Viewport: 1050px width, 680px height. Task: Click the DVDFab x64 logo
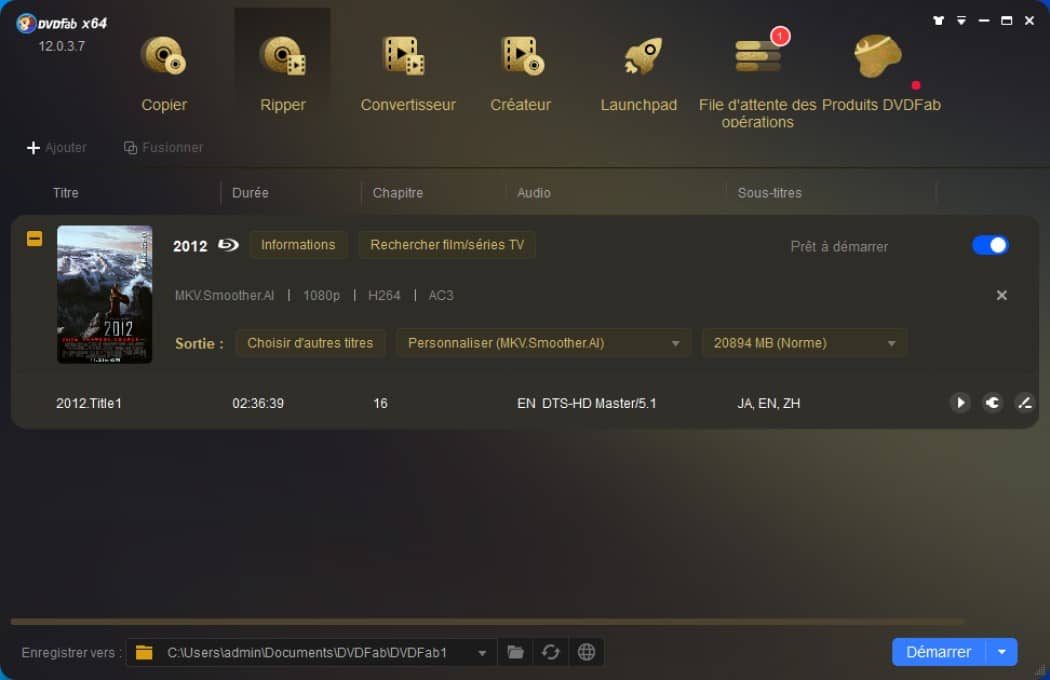point(62,23)
